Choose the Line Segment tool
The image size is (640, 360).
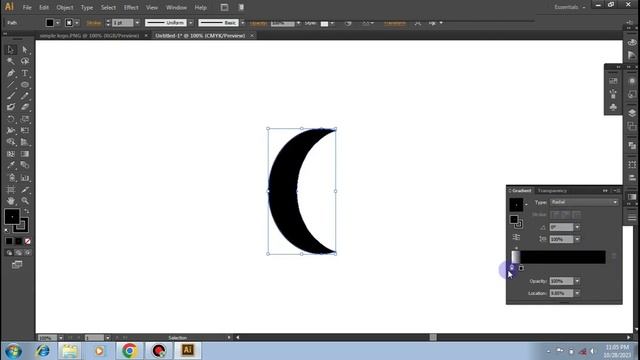click(x=11, y=84)
